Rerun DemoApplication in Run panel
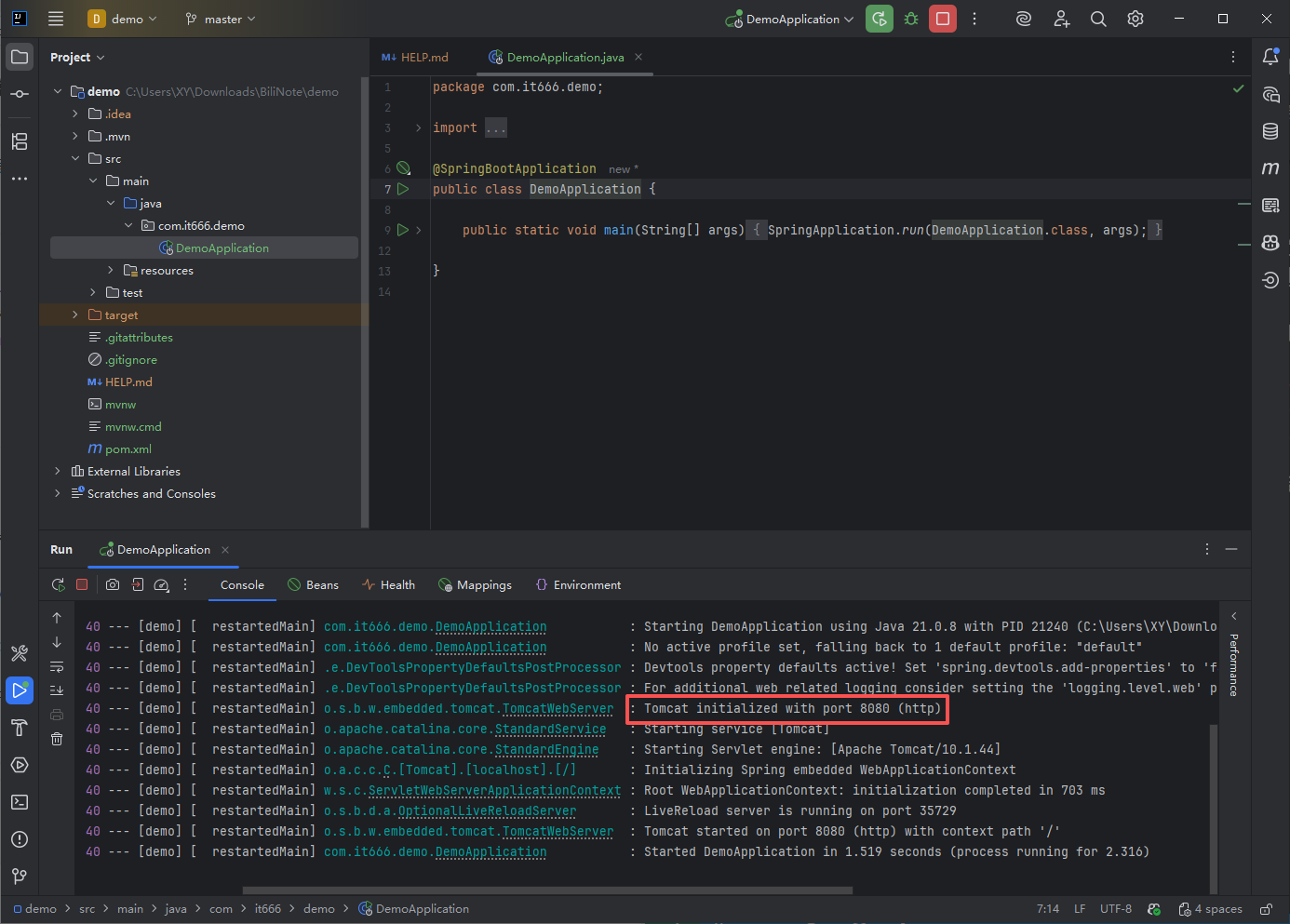1290x924 pixels. (x=58, y=584)
